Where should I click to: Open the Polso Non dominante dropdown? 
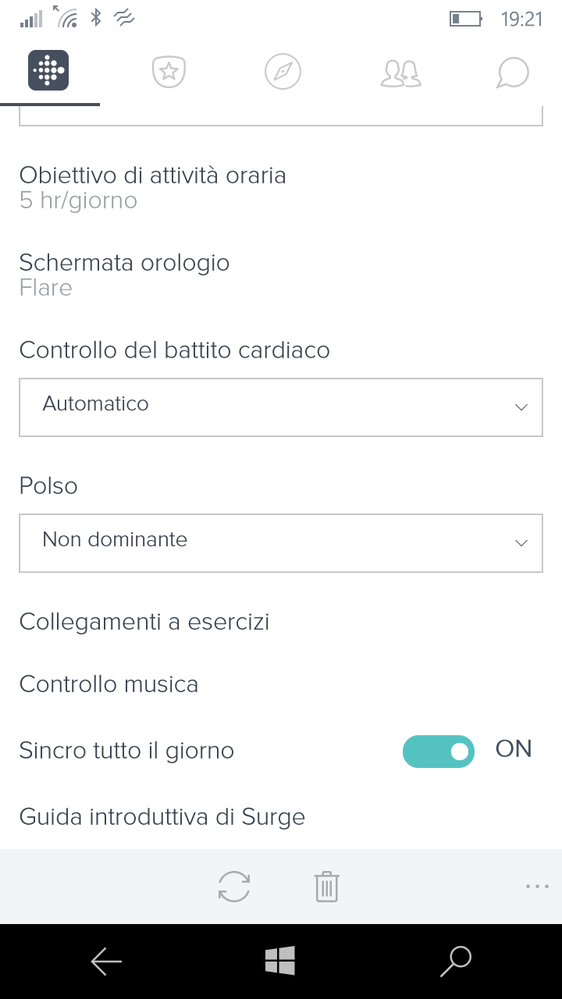point(281,543)
